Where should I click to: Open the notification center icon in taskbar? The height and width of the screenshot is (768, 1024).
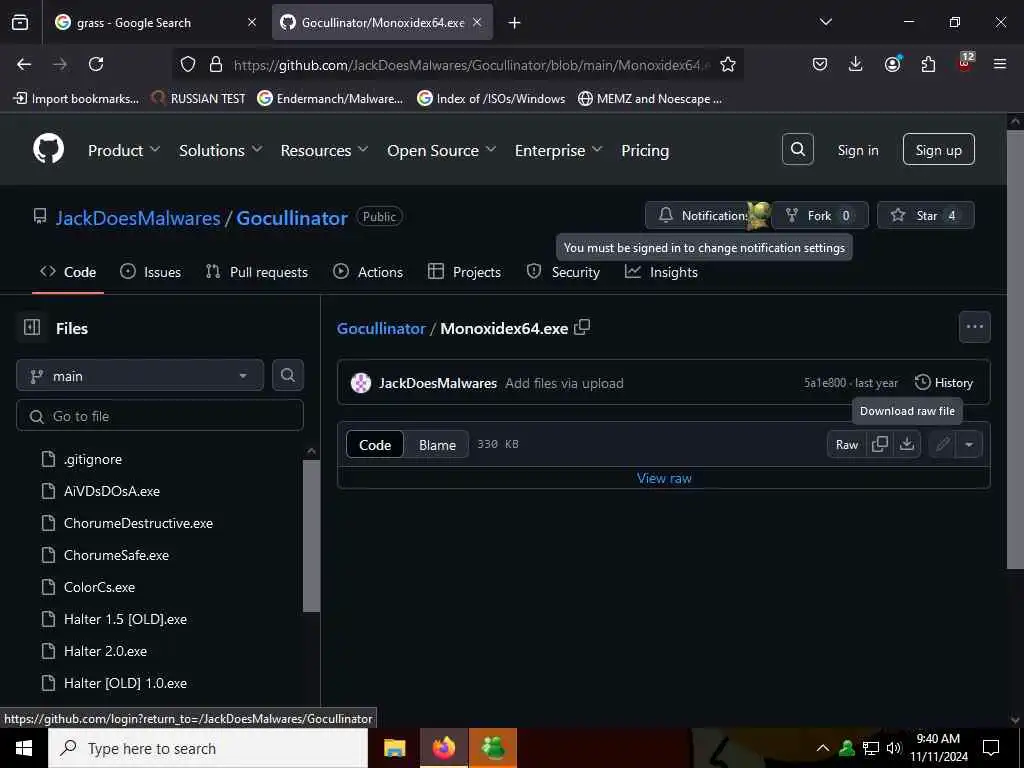tap(991, 748)
